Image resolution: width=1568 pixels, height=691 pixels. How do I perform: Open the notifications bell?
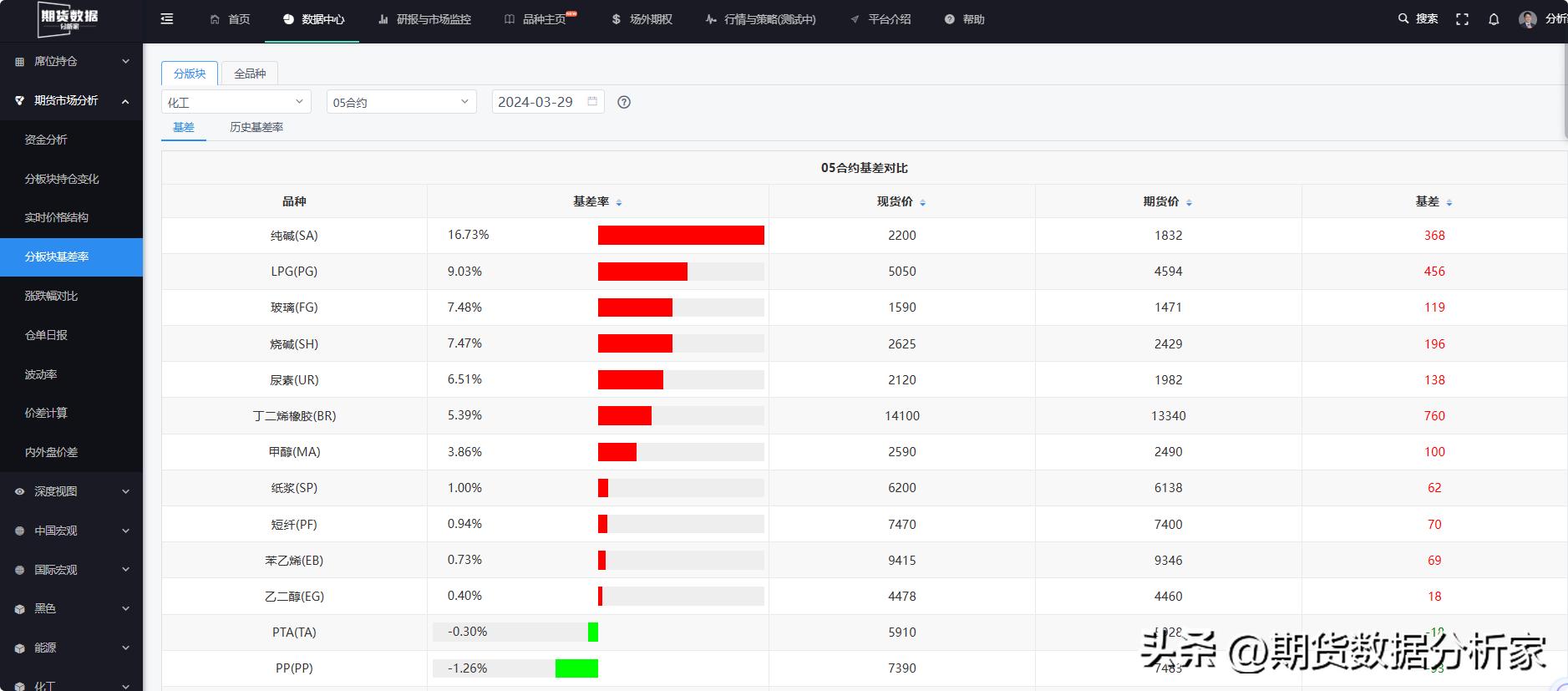[x=1494, y=19]
